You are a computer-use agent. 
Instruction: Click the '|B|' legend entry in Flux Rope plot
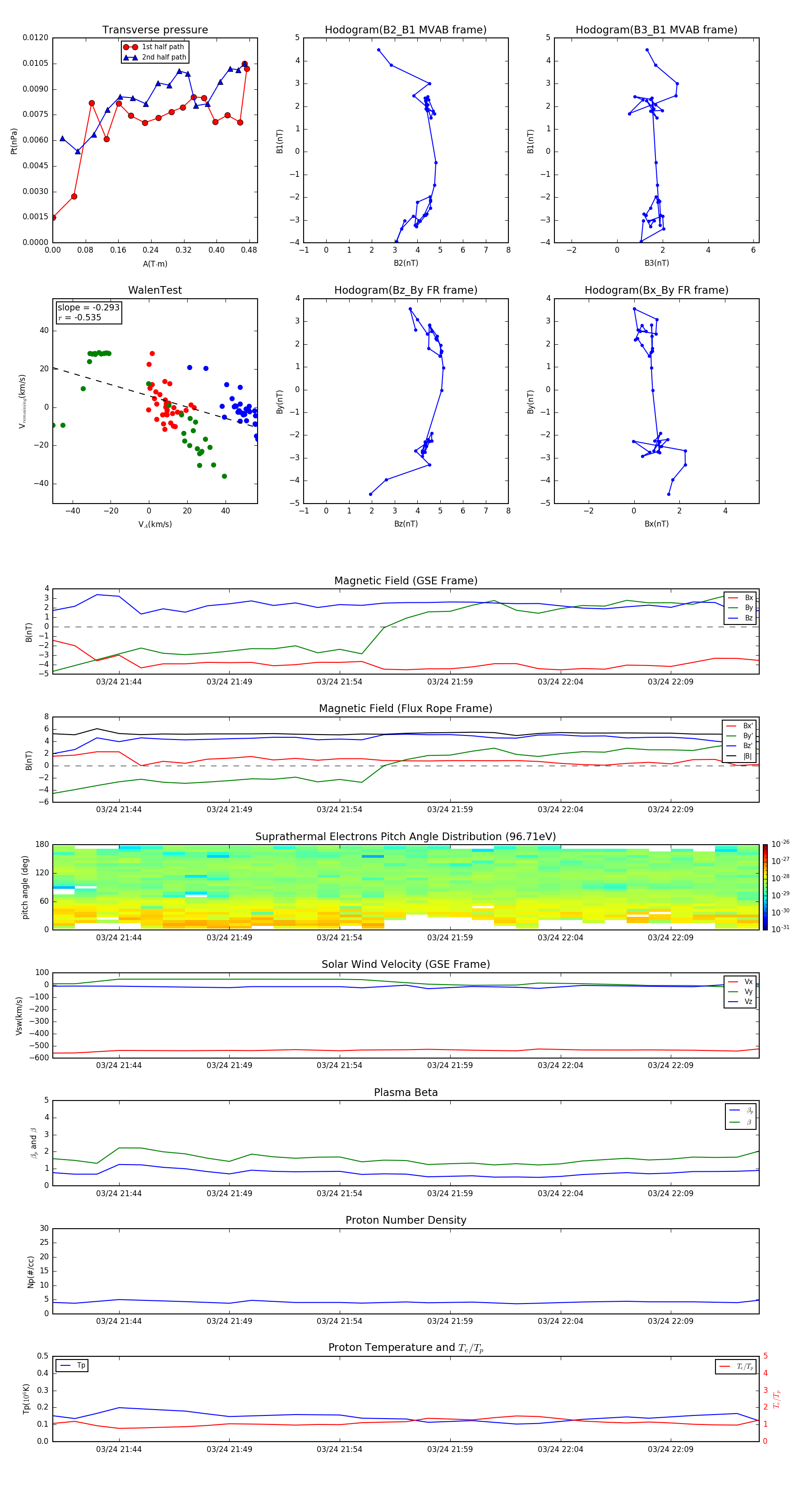[x=739, y=757]
